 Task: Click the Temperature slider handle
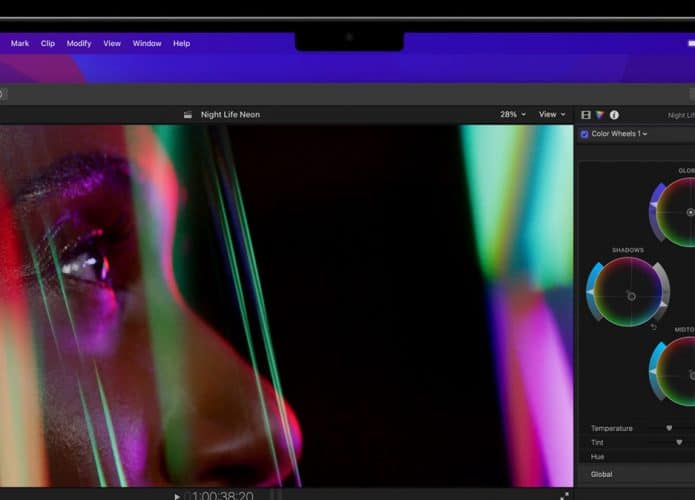coord(669,428)
